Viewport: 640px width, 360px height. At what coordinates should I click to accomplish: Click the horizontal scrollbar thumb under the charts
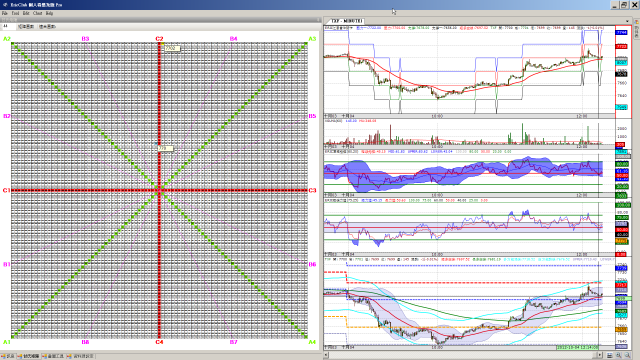[594, 356]
